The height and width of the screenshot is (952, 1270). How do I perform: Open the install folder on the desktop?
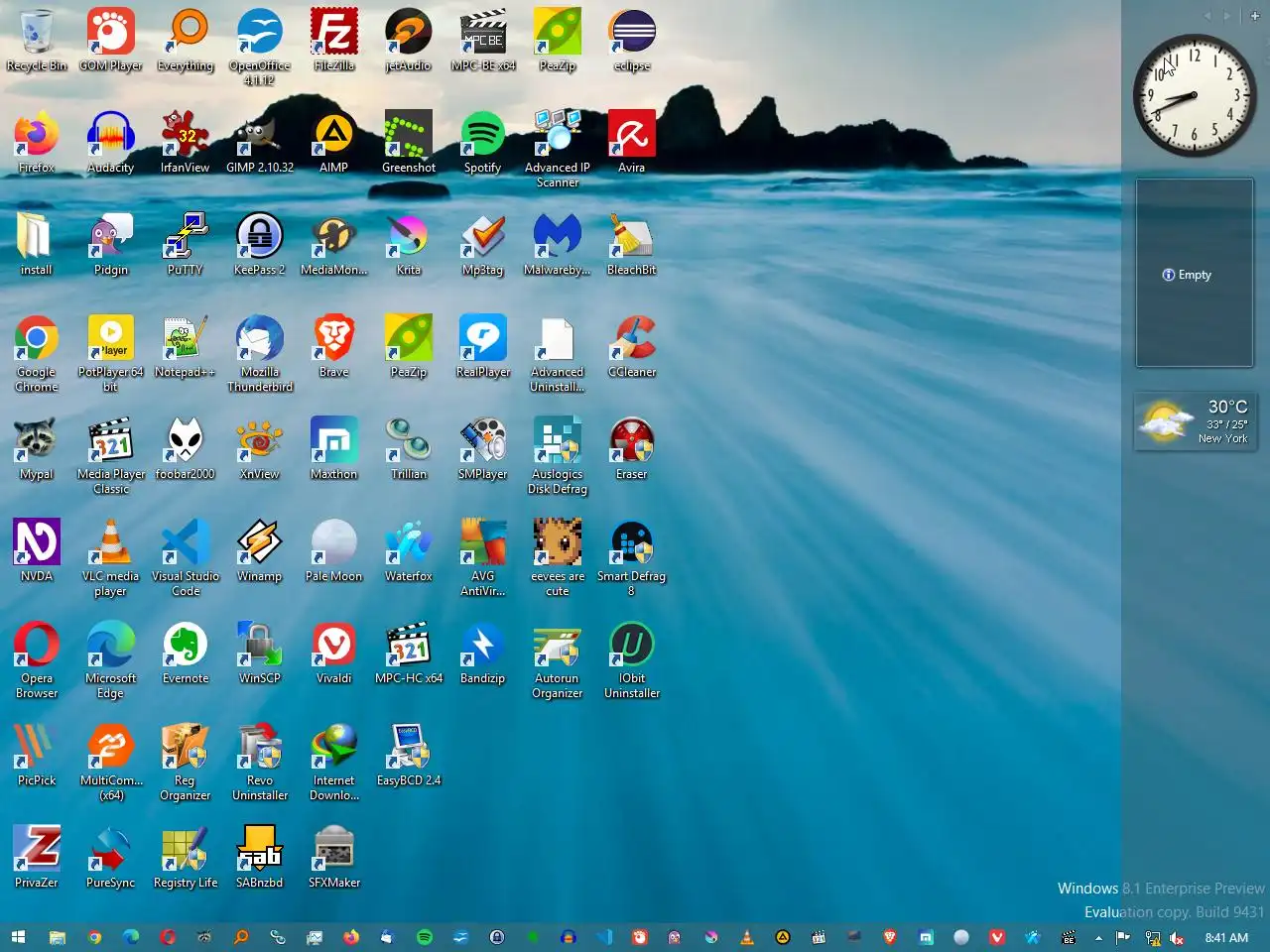click(x=37, y=245)
